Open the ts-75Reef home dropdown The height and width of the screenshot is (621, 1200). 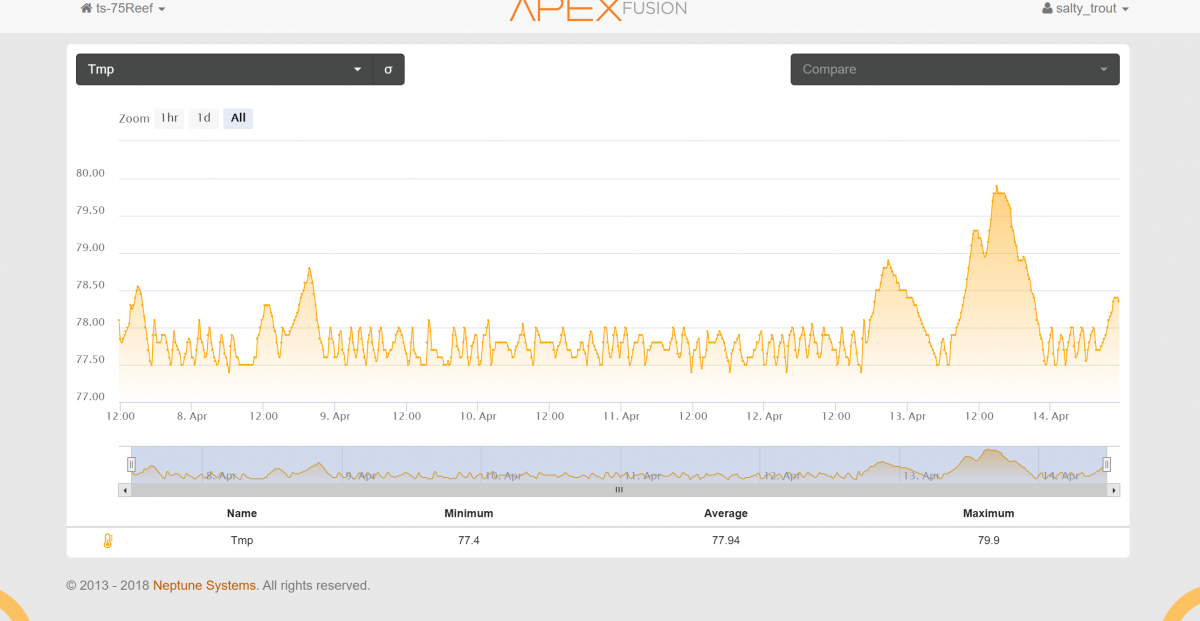(123, 8)
